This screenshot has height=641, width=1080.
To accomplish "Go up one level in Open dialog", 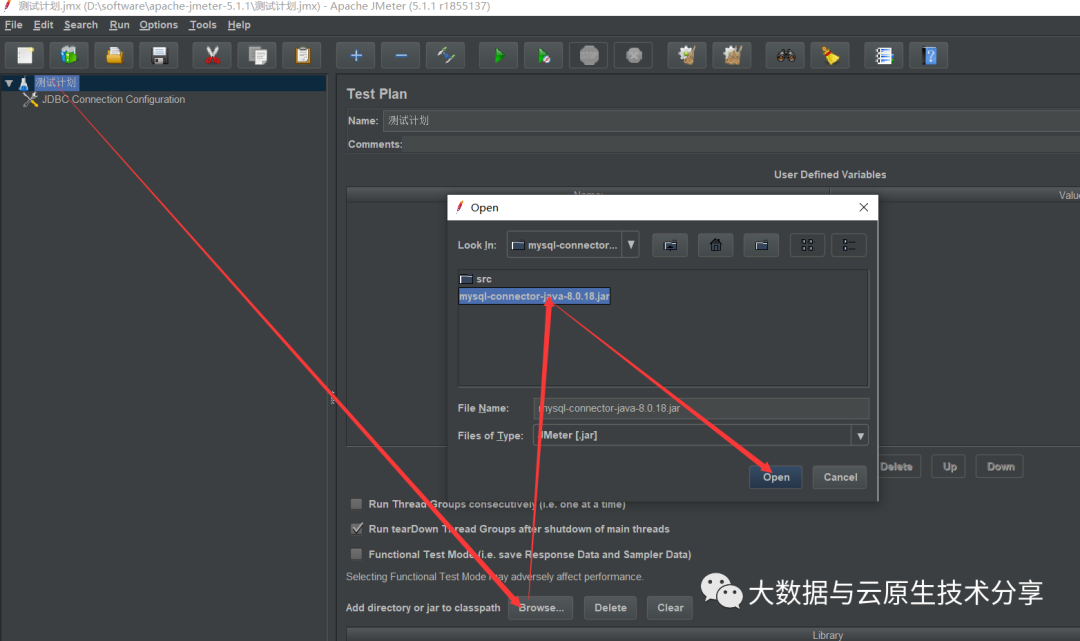I will tap(670, 245).
